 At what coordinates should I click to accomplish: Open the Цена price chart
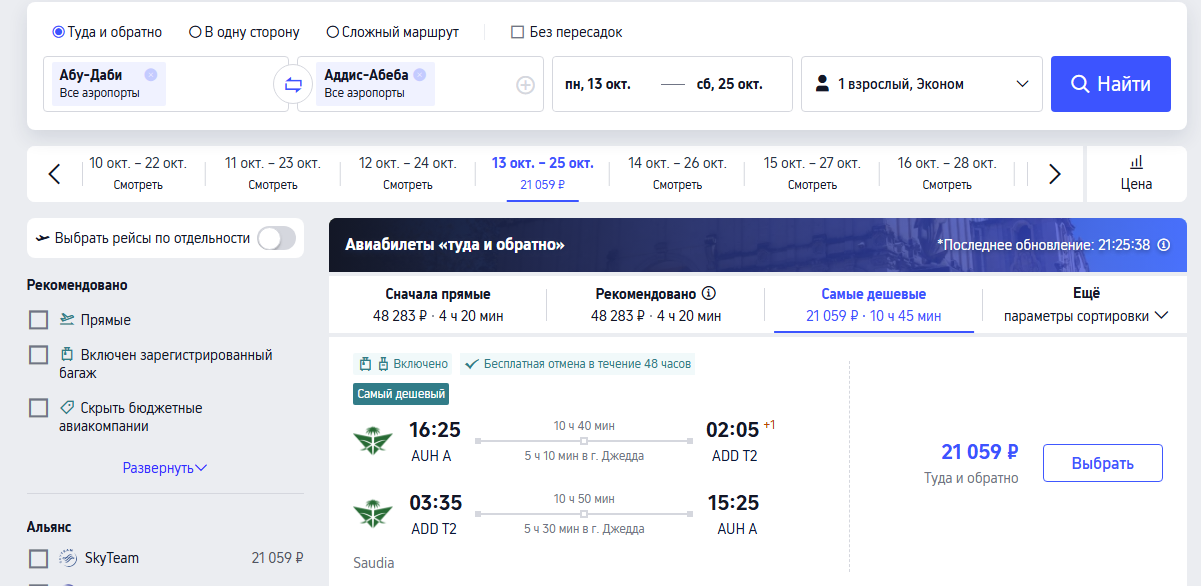click(1136, 173)
